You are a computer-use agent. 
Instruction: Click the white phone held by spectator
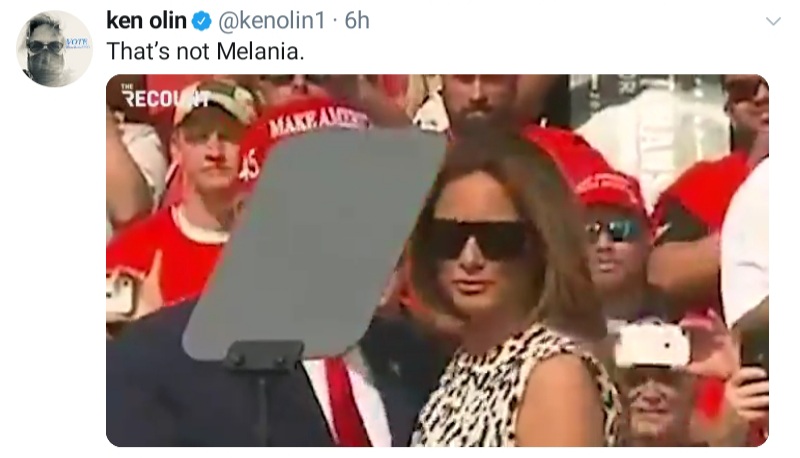point(652,344)
